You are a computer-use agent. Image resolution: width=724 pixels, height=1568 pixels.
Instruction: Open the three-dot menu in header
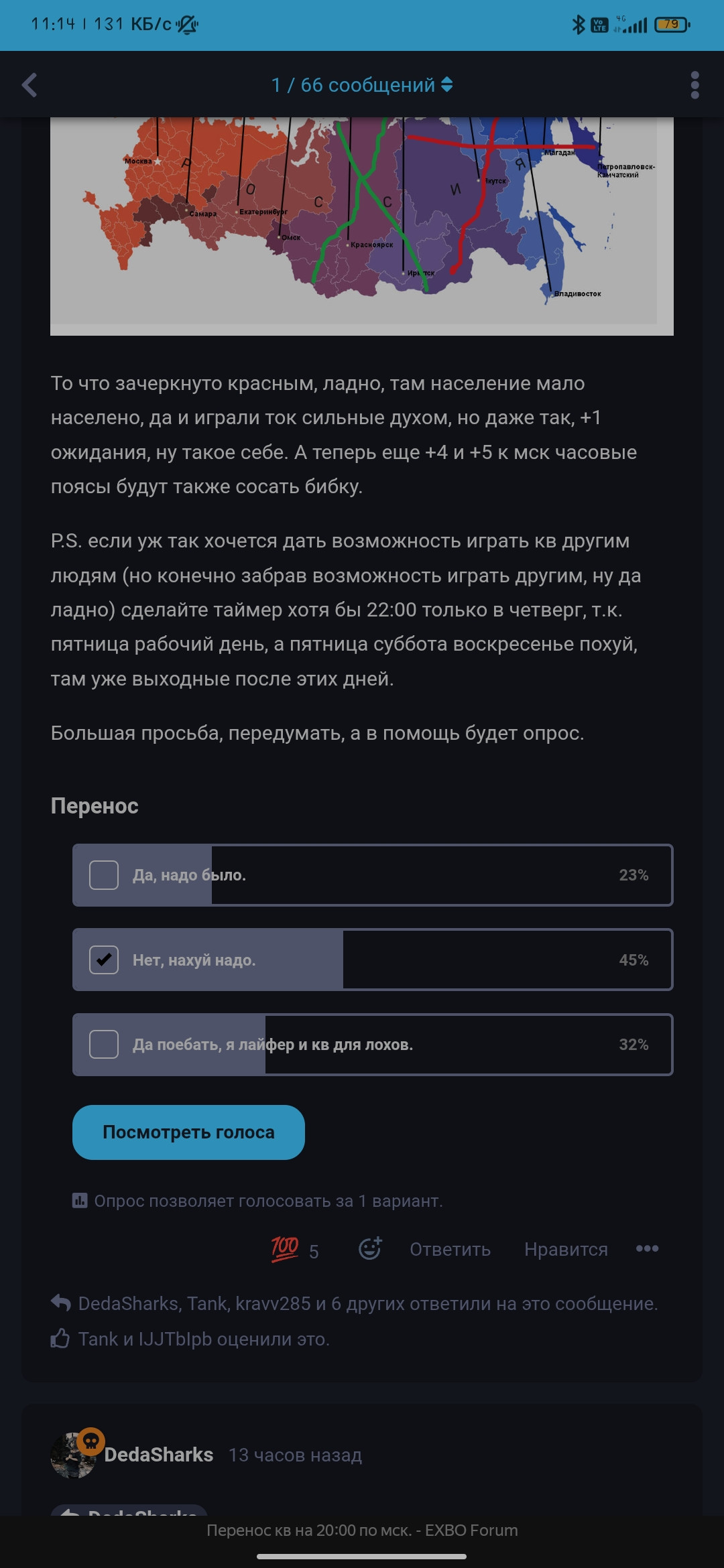[x=695, y=85]
